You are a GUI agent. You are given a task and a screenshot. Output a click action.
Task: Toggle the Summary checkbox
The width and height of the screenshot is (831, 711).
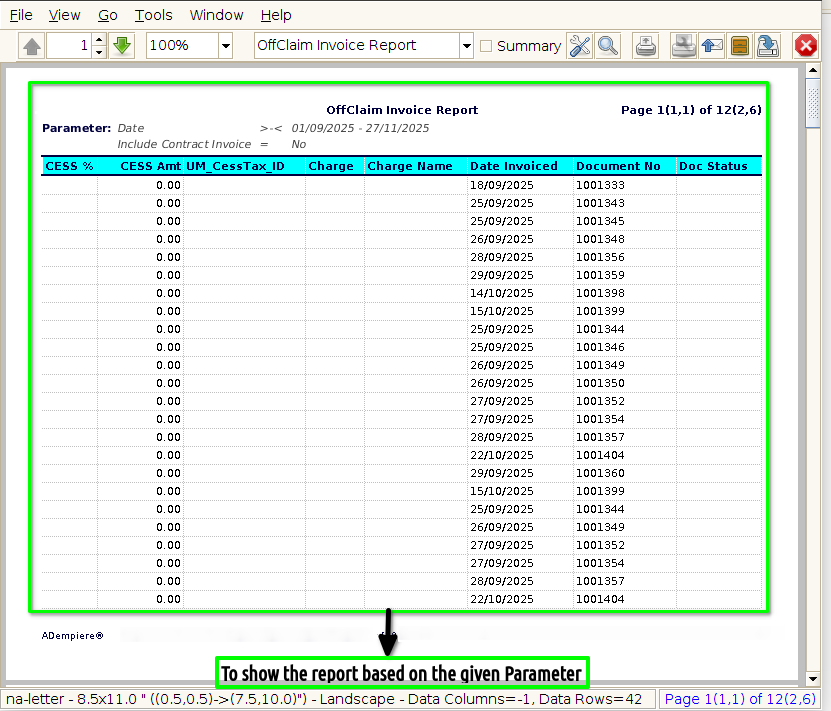pyautogui.click(x=485, y=46)
